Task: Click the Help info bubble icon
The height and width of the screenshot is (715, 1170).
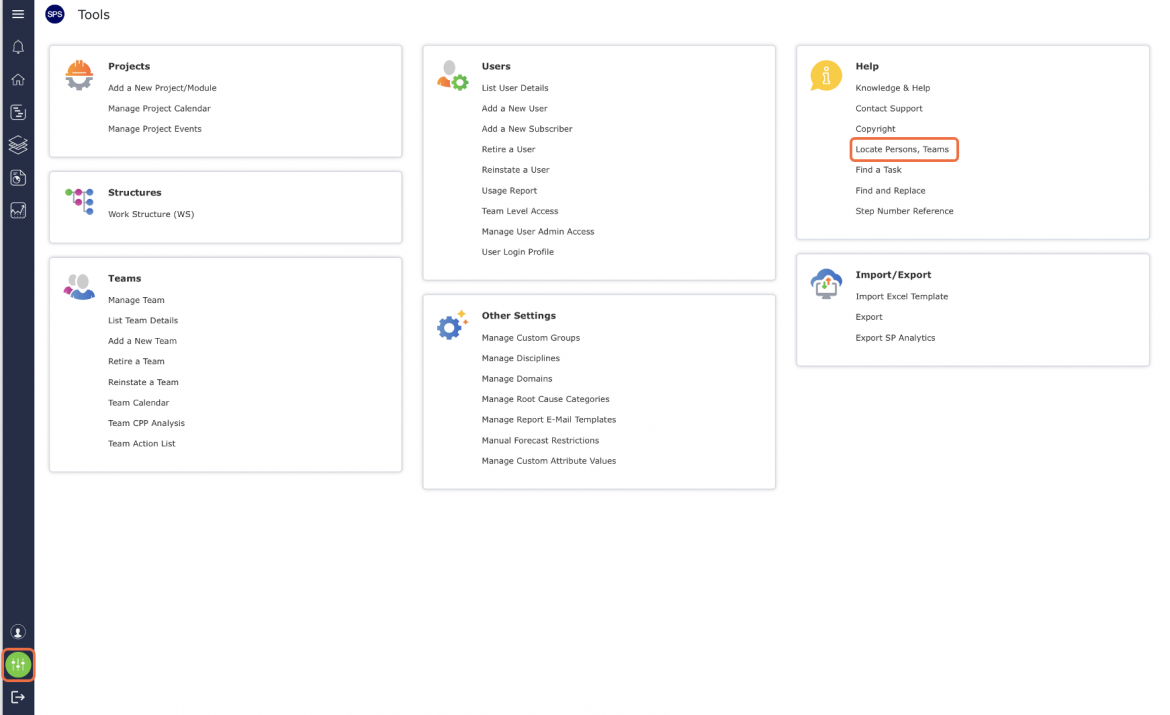Action: click(825, 75)
